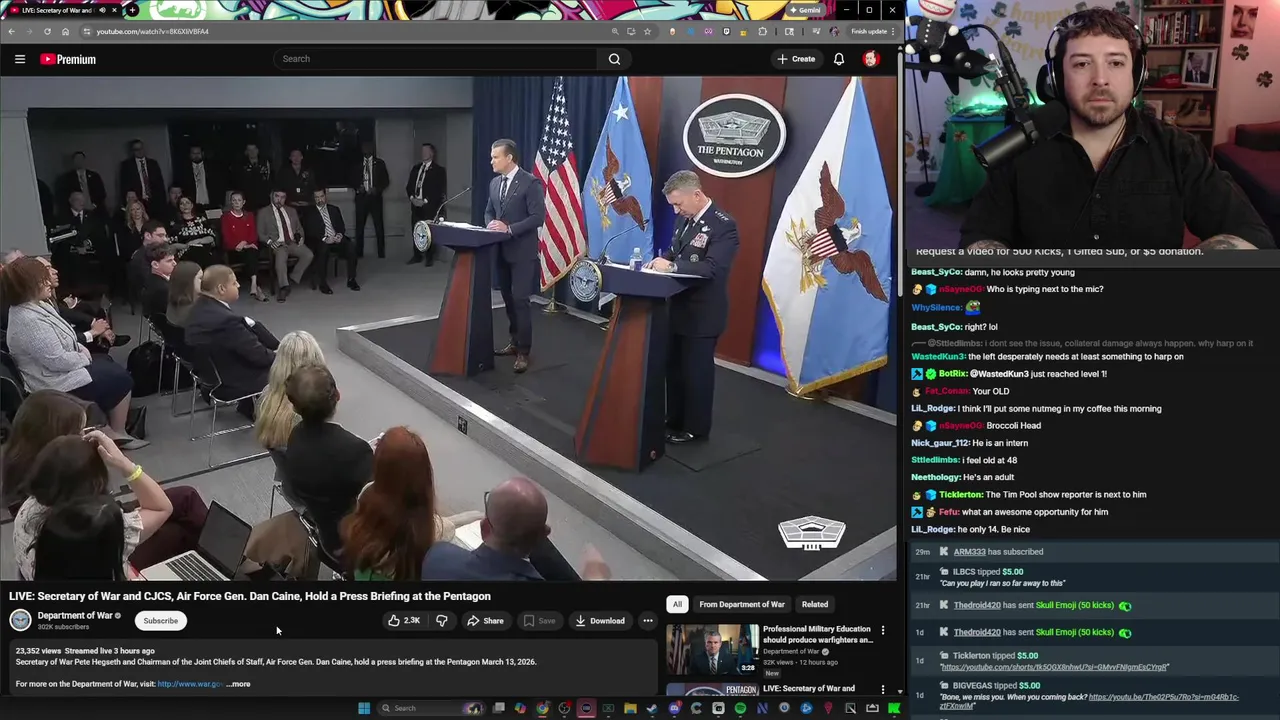Like the video with thumbs up
Screen dimensions: 1280x720
(404, 620)
